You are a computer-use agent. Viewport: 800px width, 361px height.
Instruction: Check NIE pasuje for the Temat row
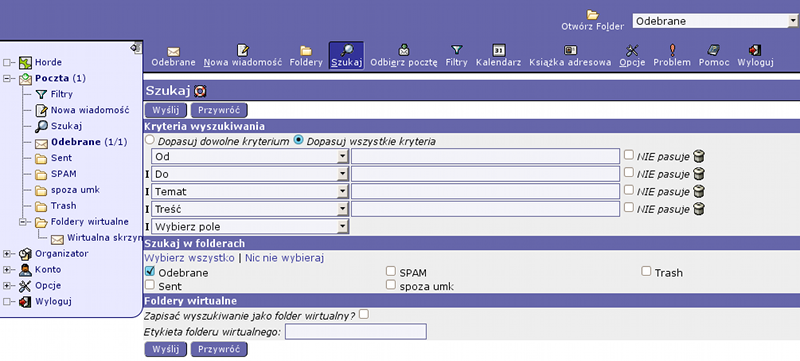pos(629,190)
